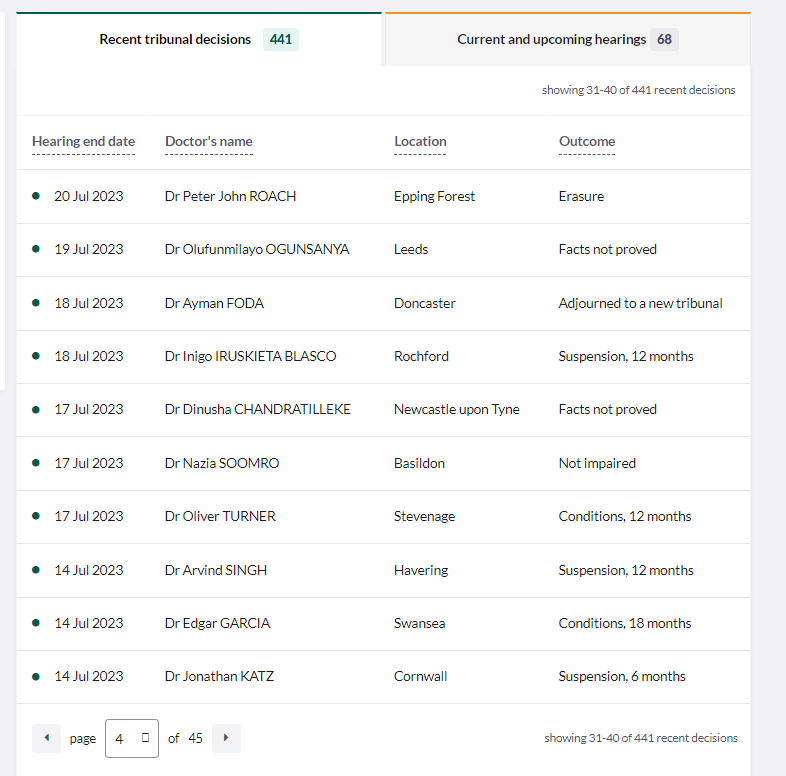786x776 pixels.
Task: Click green status dot for Dr Jonathan KATZ
Action: point(36,676)
